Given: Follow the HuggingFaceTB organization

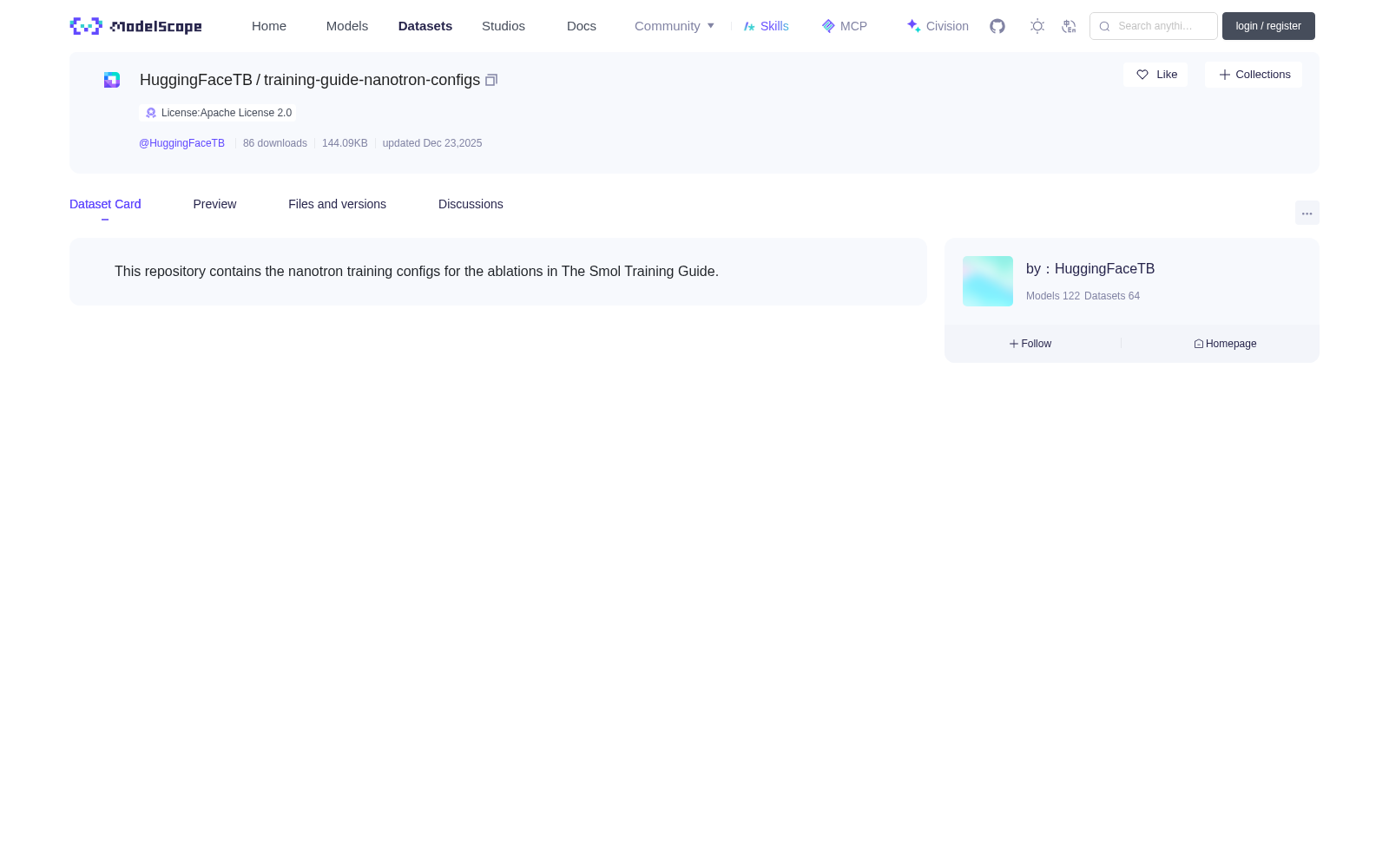Looking at the screenshot, I should tap(1030, 344).
